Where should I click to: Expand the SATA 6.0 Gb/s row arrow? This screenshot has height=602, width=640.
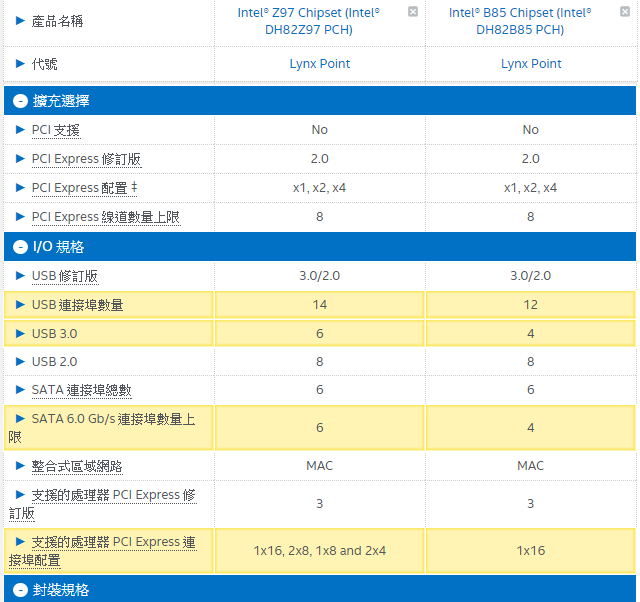click(x=20, y=418)
